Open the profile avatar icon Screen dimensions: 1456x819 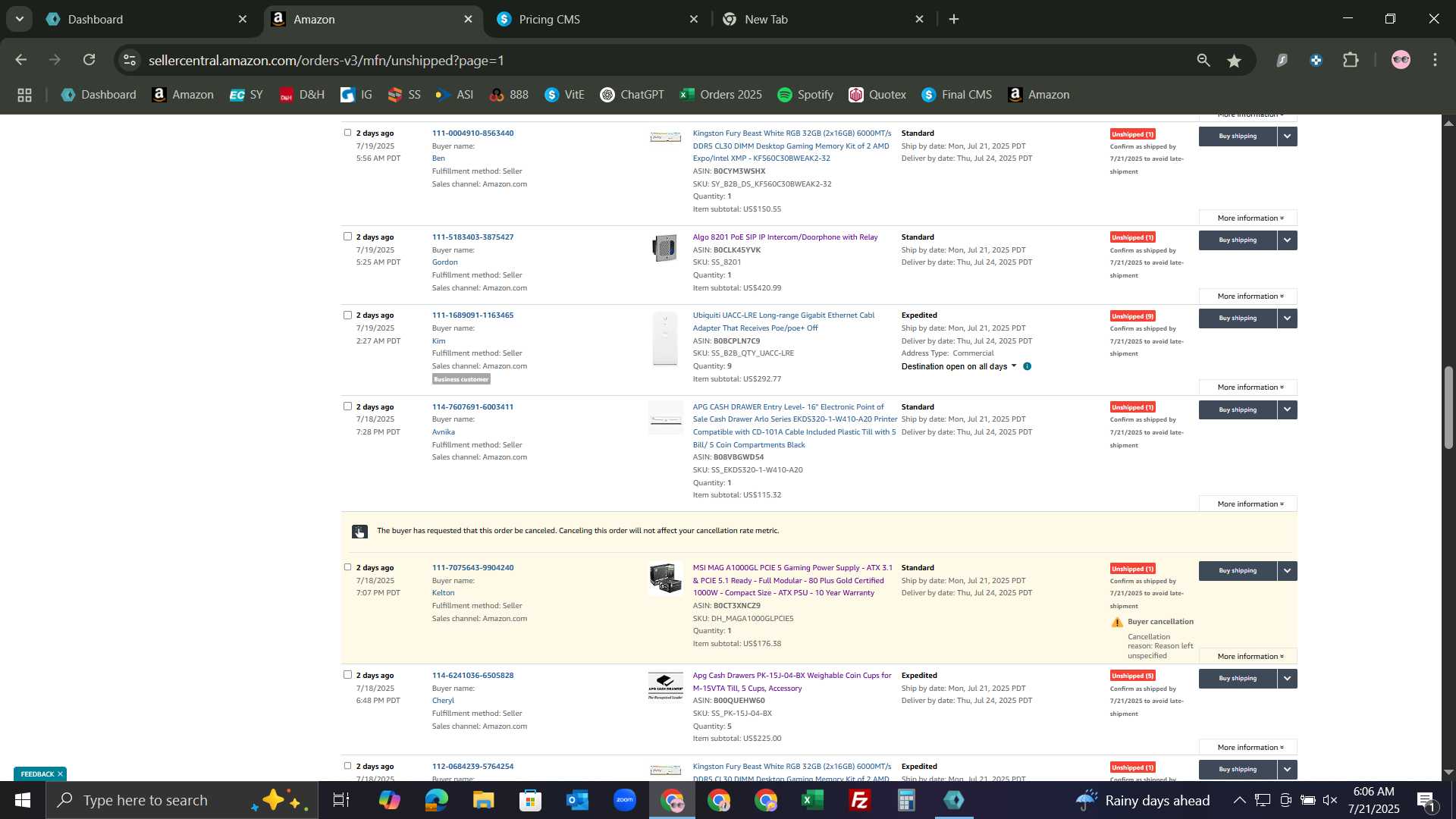coord(1401,60)
